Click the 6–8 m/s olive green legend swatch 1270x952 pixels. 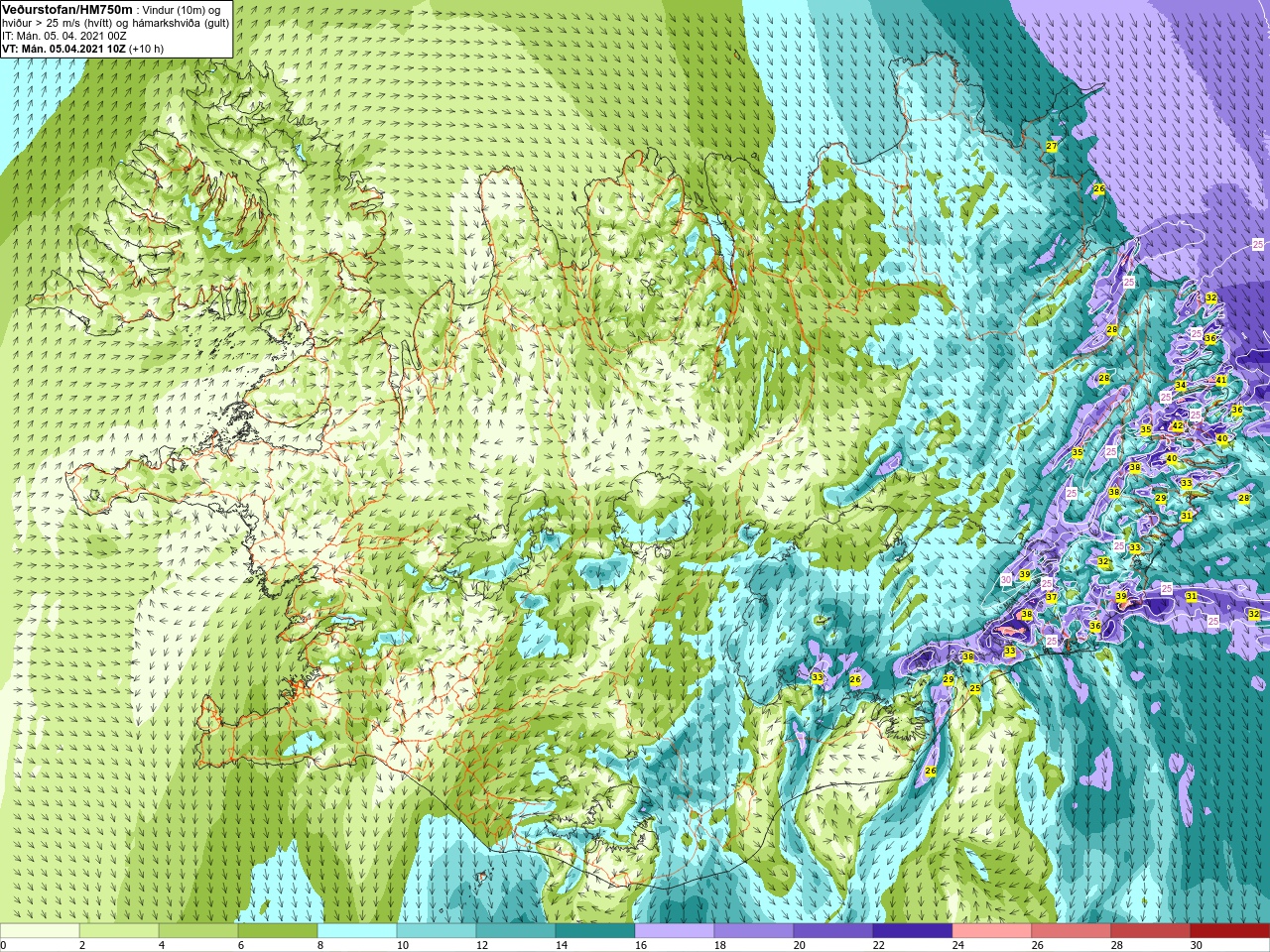click(x=278, y=930)
